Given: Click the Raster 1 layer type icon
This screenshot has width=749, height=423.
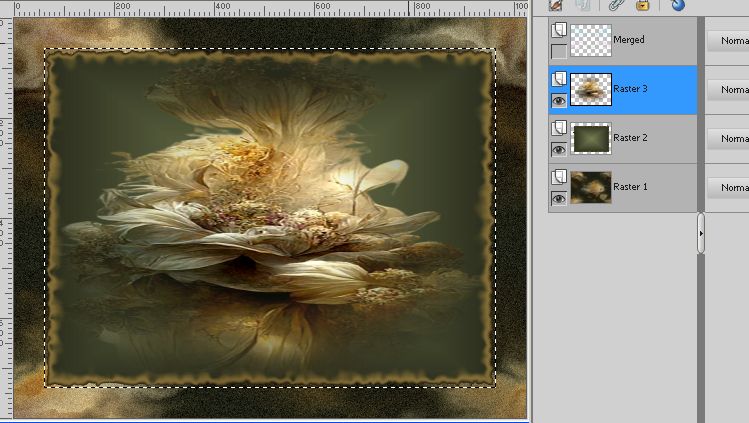Looking at the screenshot, I should (x=559, y=178).
